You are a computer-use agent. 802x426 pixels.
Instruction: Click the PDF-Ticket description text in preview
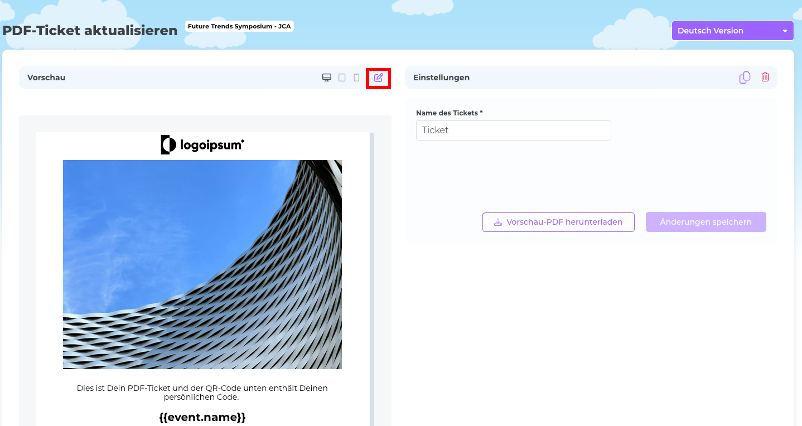point(202,391)
